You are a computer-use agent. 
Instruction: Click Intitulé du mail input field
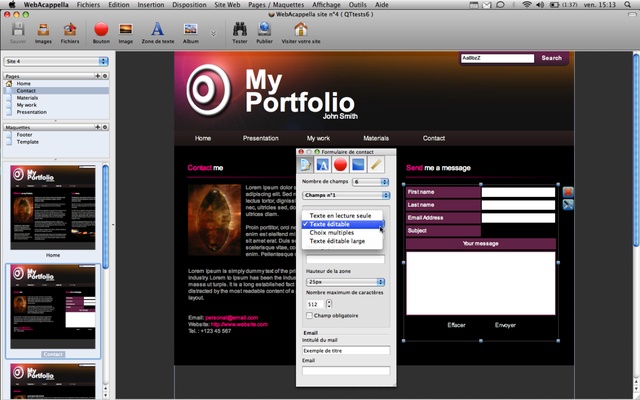(346, 351)
